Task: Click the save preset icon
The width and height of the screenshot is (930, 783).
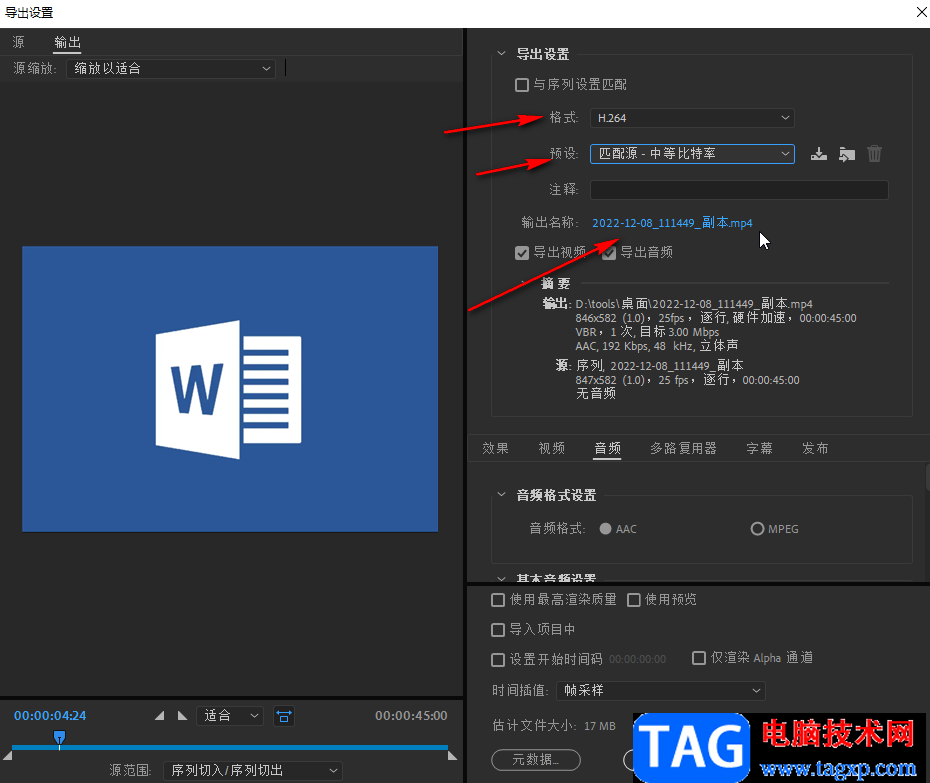Action: (x=818, y=154)
